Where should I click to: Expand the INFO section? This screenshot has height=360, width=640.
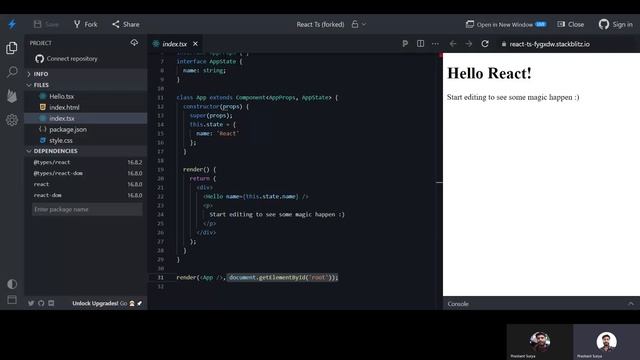tap(86, 74)
